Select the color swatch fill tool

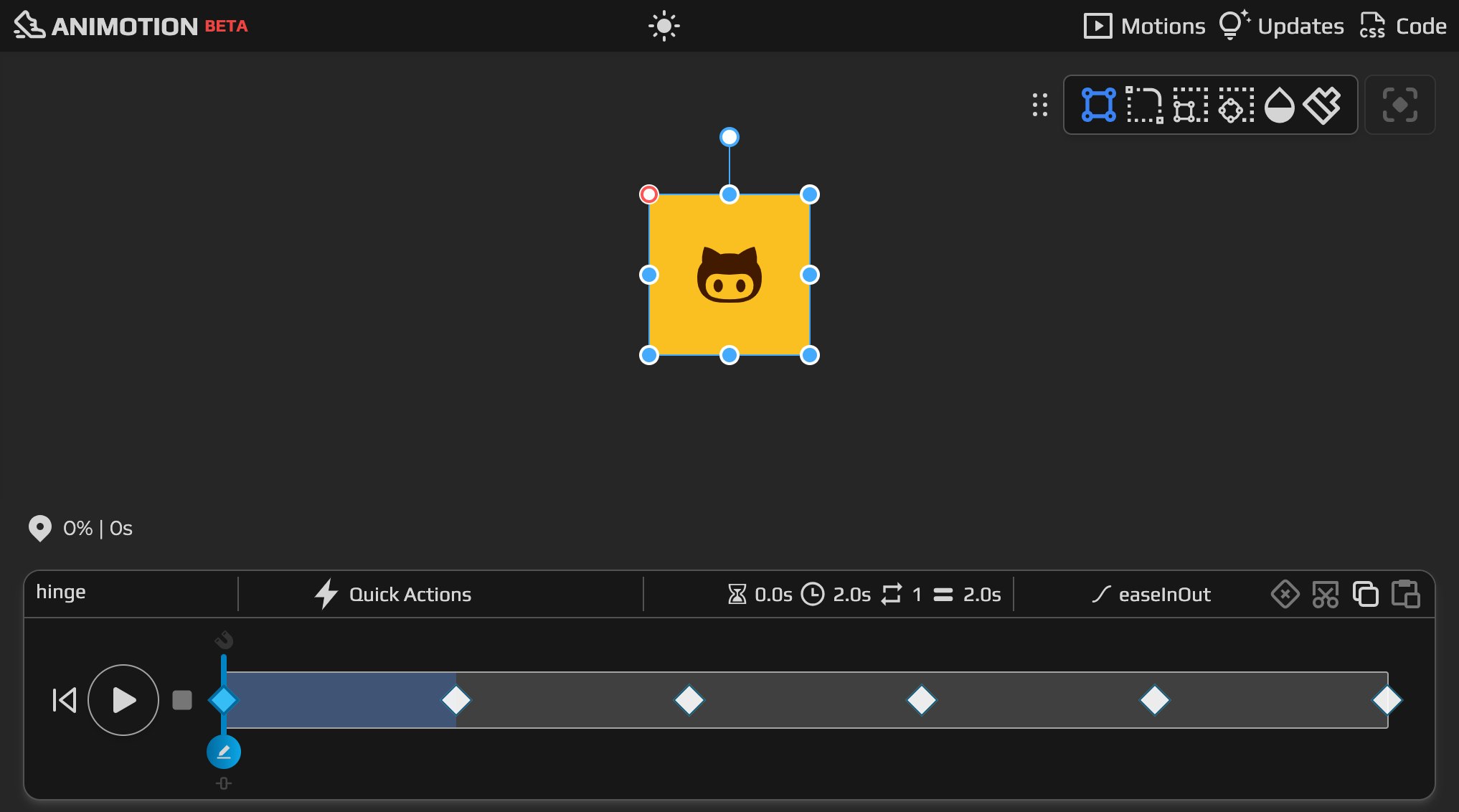click(1323, 105)
